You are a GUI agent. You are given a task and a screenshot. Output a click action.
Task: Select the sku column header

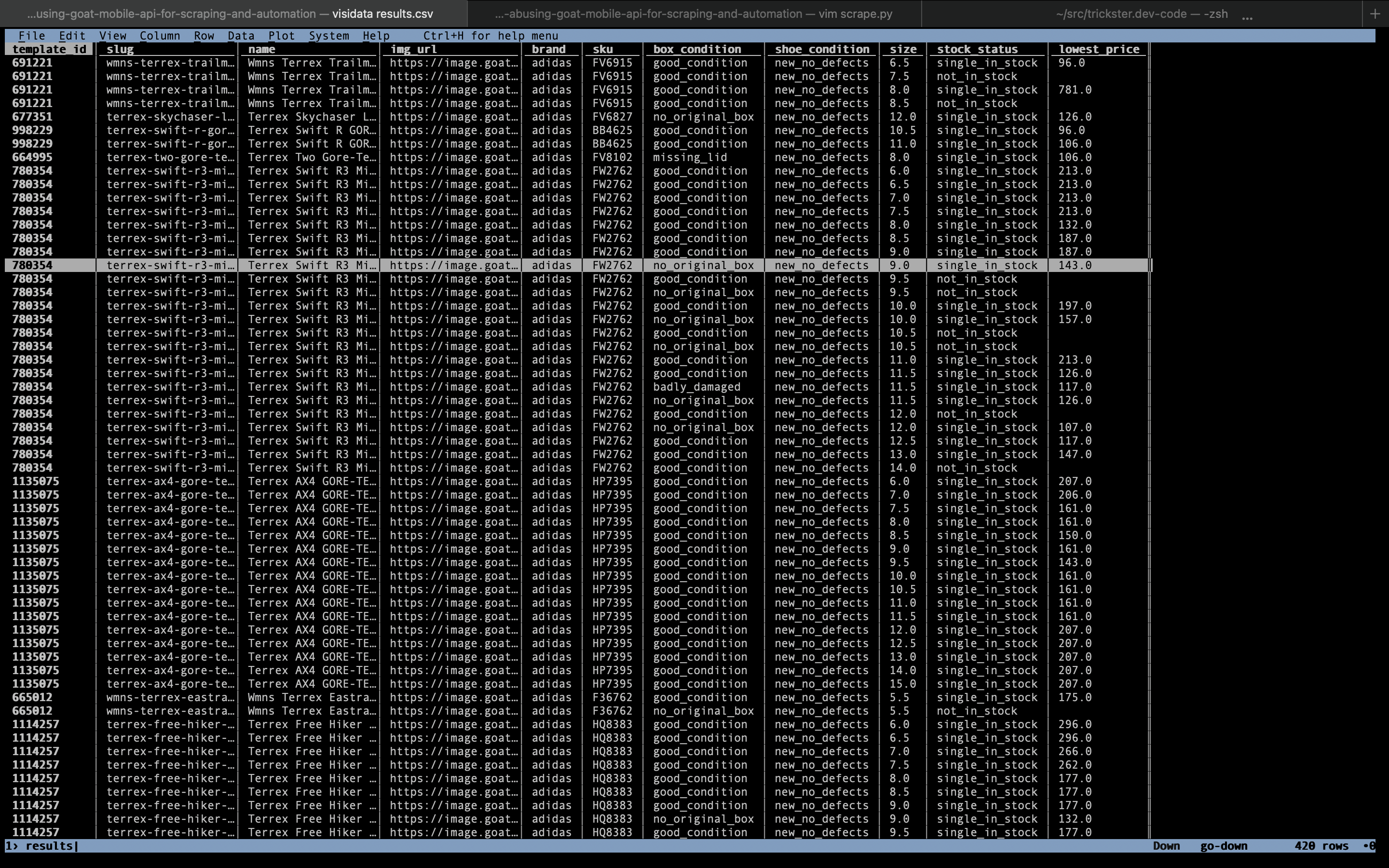[x=603, y=49]
